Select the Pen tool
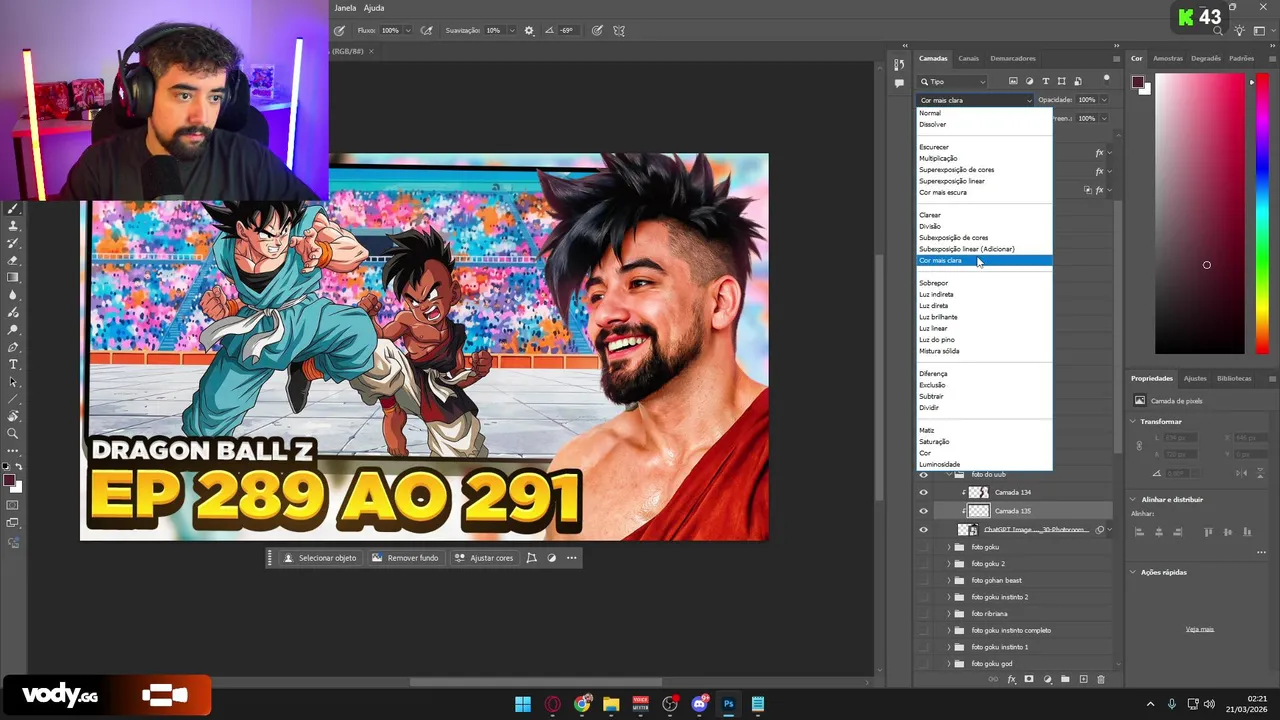This screenshot has height=720, width=1280. pyautogui.click(x=13, y=347)
